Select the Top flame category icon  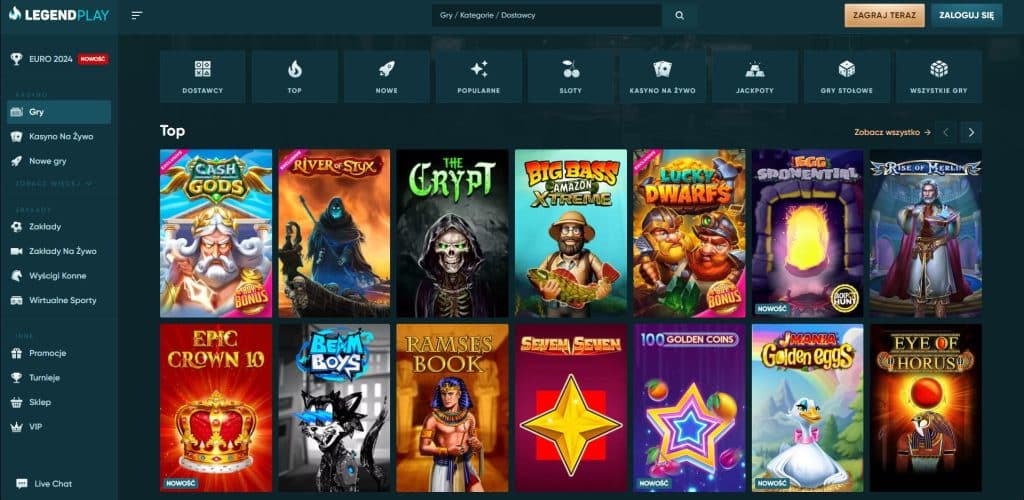[294, 77]
